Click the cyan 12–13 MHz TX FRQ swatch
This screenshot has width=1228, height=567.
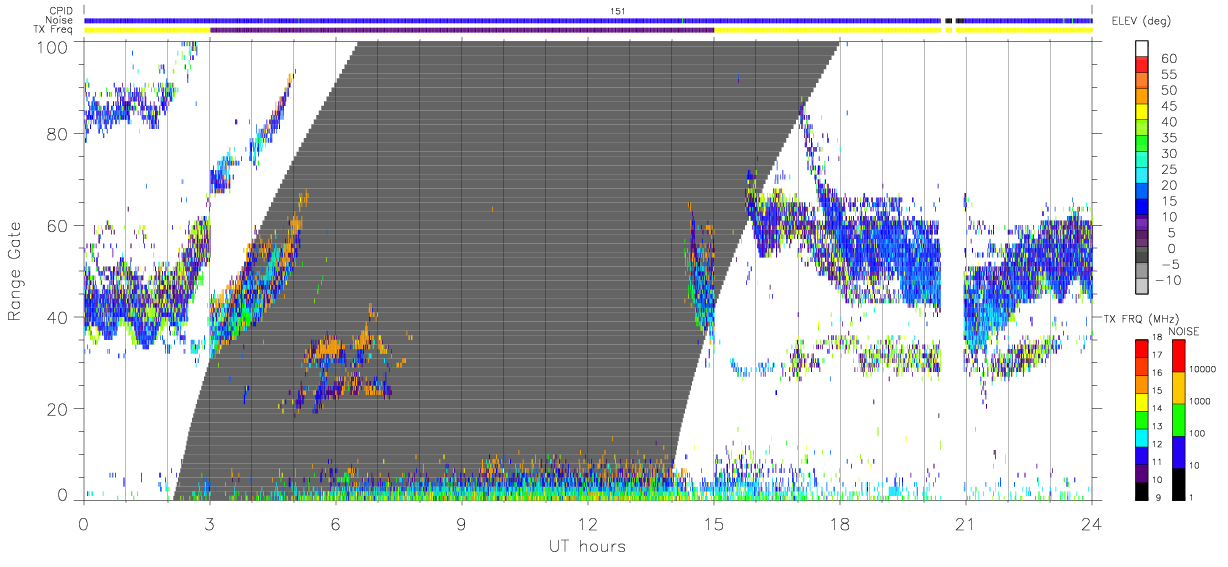[1142, 437]
